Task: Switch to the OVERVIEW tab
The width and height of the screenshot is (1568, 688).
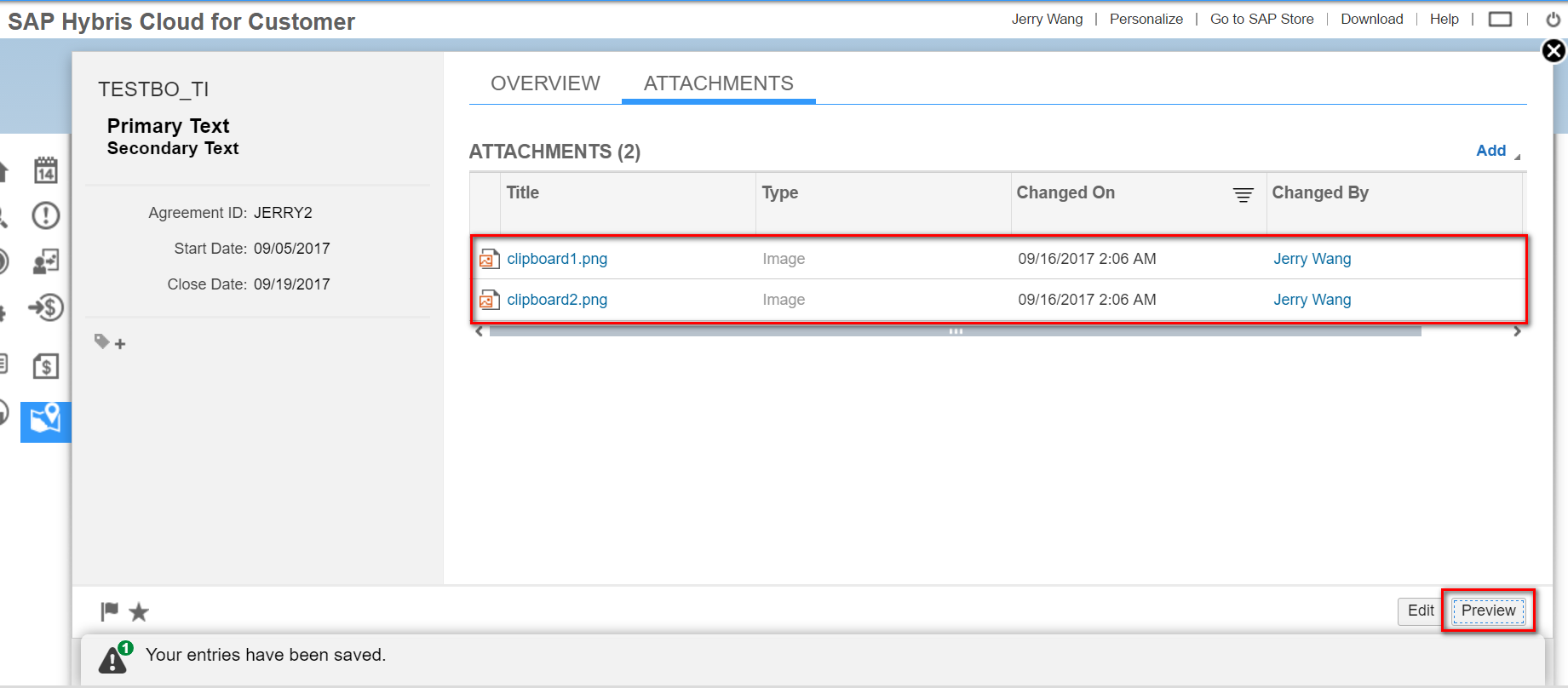Action: 545,83
